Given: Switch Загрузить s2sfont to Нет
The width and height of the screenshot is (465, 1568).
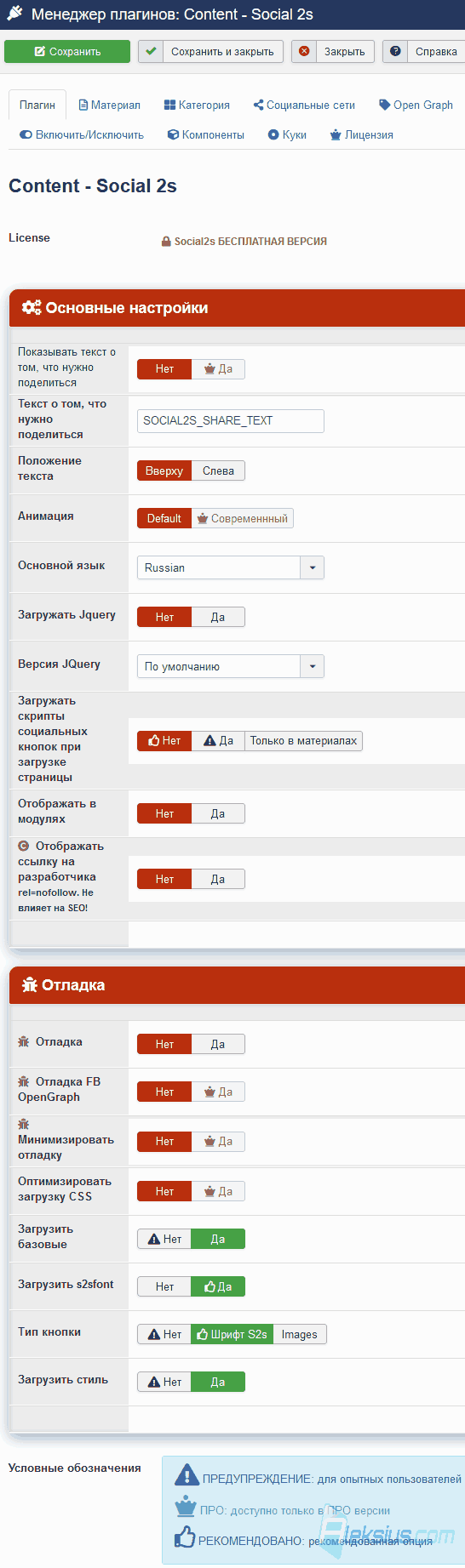Looking at the screenshot, I should [x=164, y=1286].
